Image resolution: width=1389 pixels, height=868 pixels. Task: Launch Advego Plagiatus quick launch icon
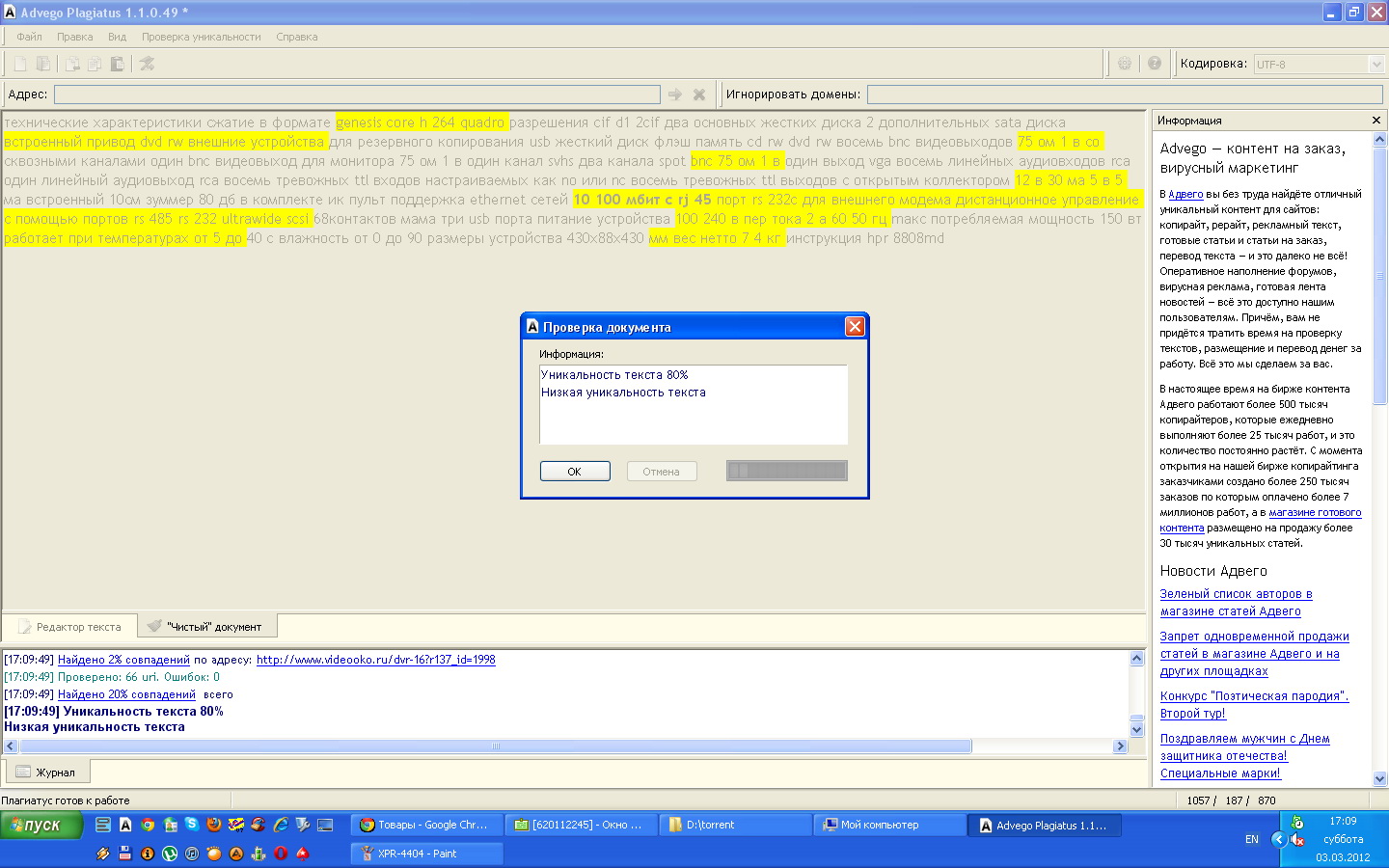point(125,825)
